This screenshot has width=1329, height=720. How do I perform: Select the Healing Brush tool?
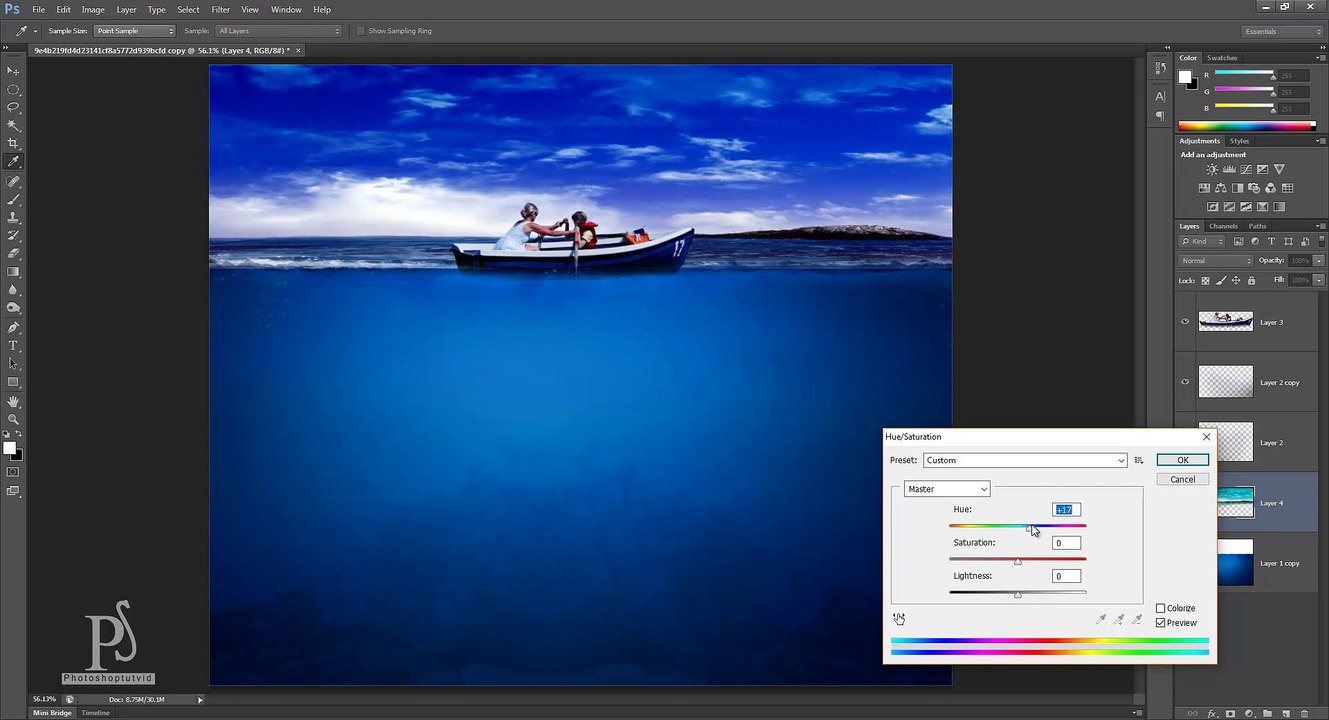[13, 182]
